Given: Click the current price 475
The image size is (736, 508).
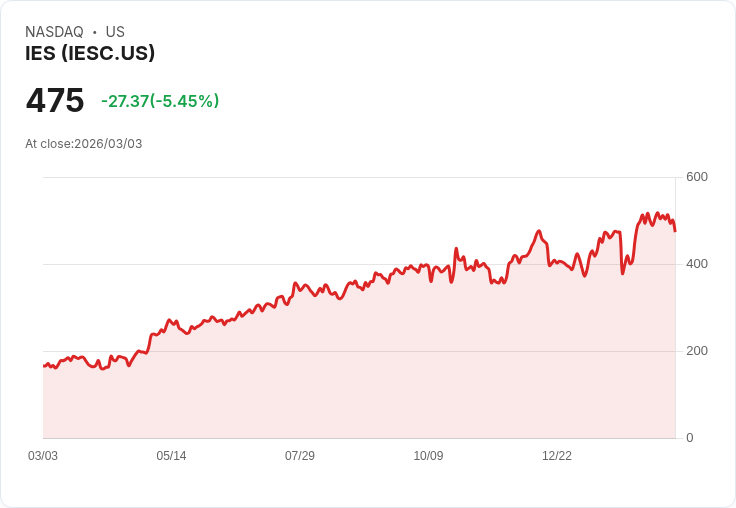Looking at the screenshot, I should point(55,101).
